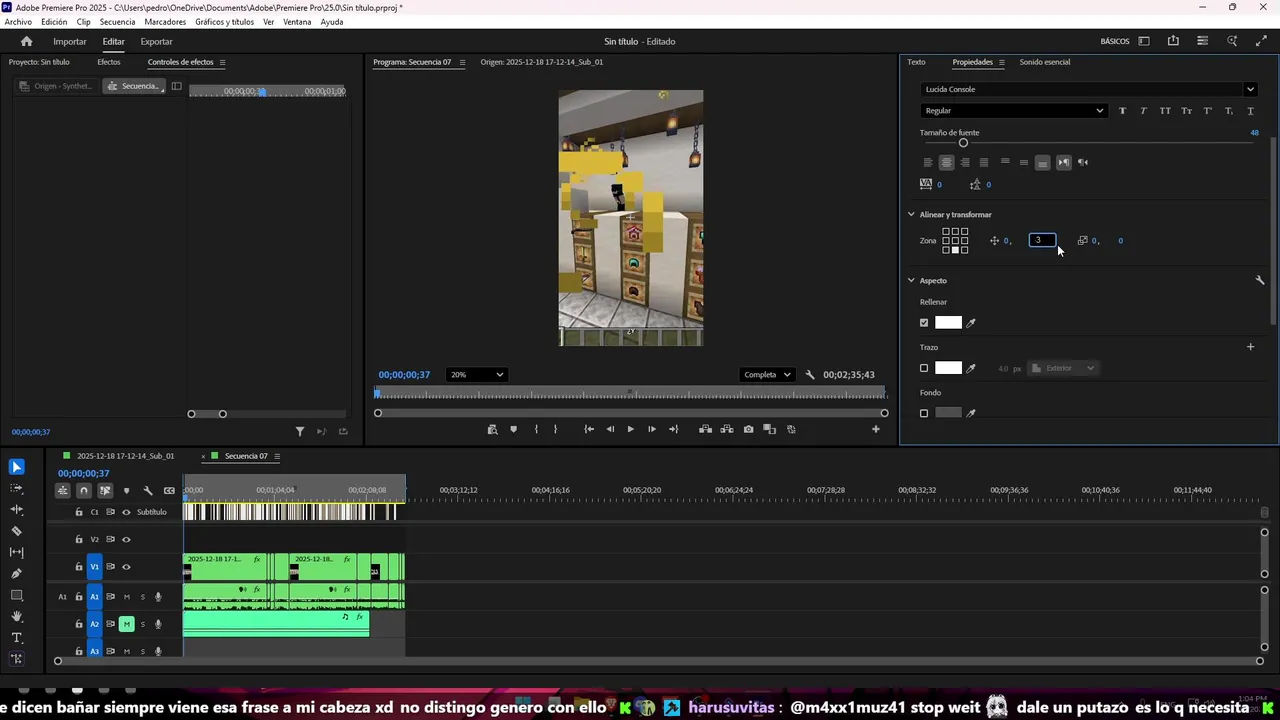Open Timeline Display Settings wrench
This screenshot has height=720, width=1280.
(x=148, y=490)
